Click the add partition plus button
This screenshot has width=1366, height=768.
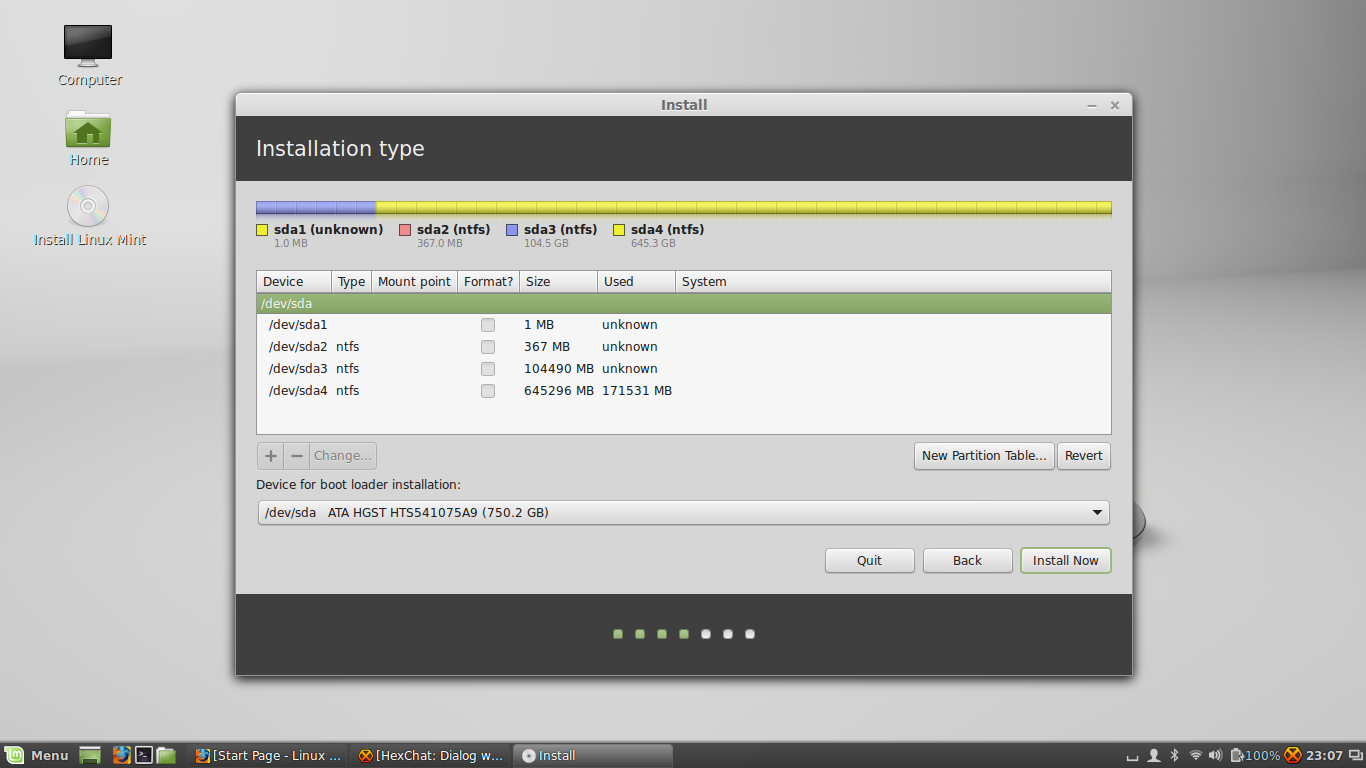click(x=270, y=456)
